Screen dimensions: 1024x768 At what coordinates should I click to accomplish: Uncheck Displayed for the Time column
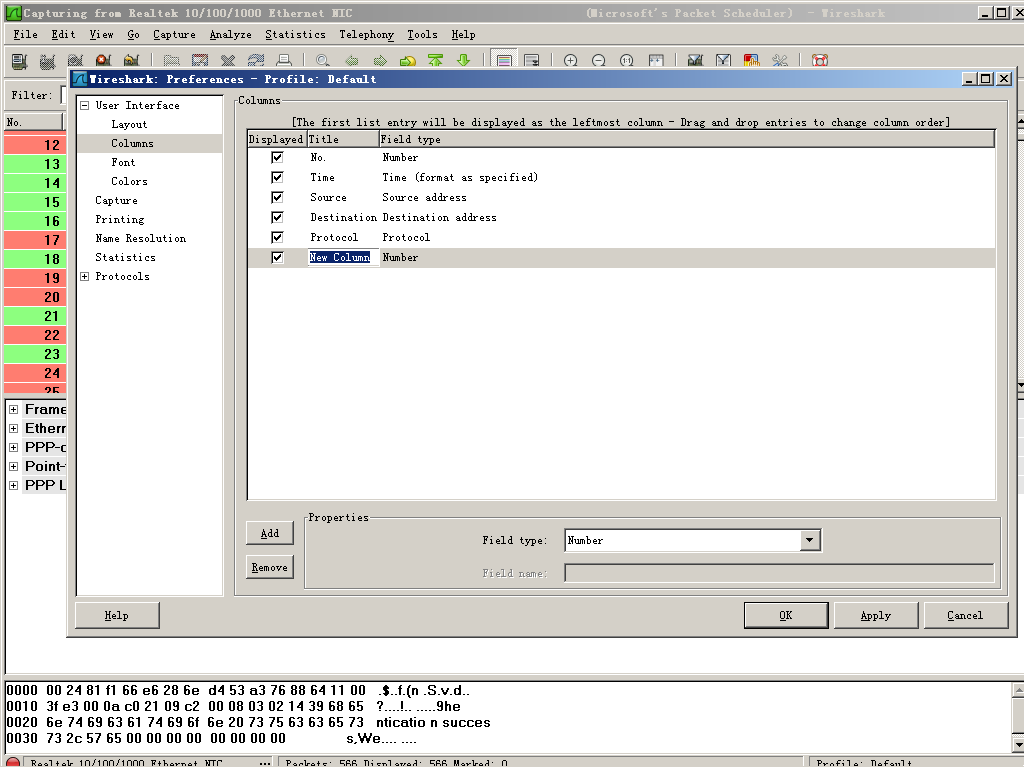coord(277,177)
